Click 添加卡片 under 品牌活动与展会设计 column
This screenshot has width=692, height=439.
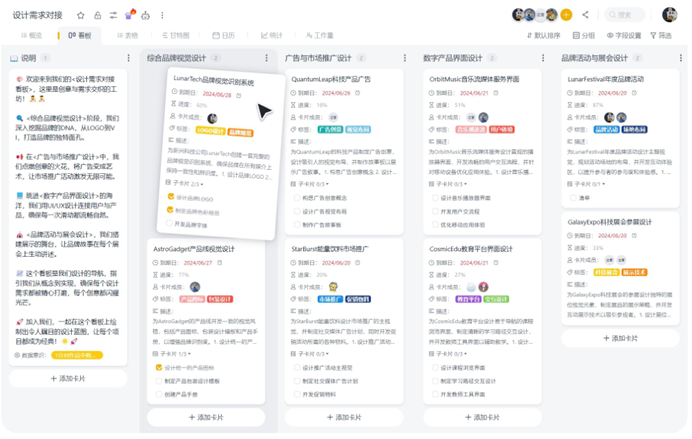(x=621, y=338)
